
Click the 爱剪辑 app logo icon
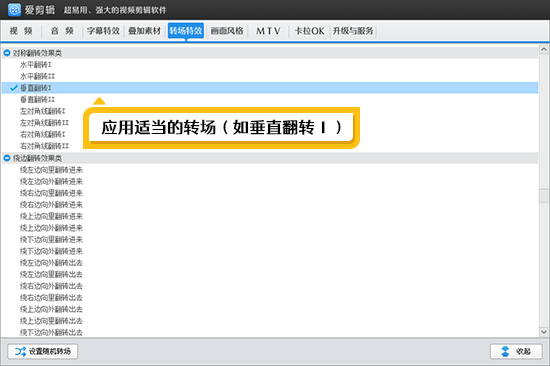click(x=14, y=9)
